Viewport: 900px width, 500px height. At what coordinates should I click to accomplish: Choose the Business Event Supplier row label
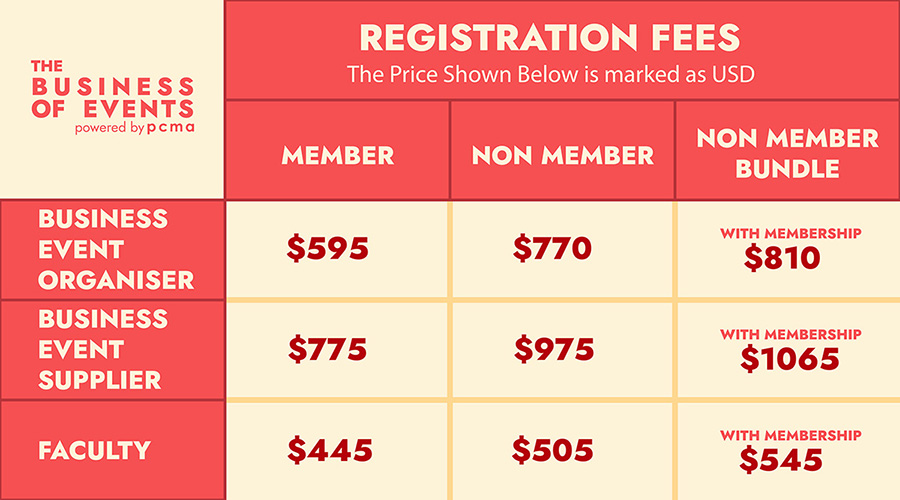[103, 349]
